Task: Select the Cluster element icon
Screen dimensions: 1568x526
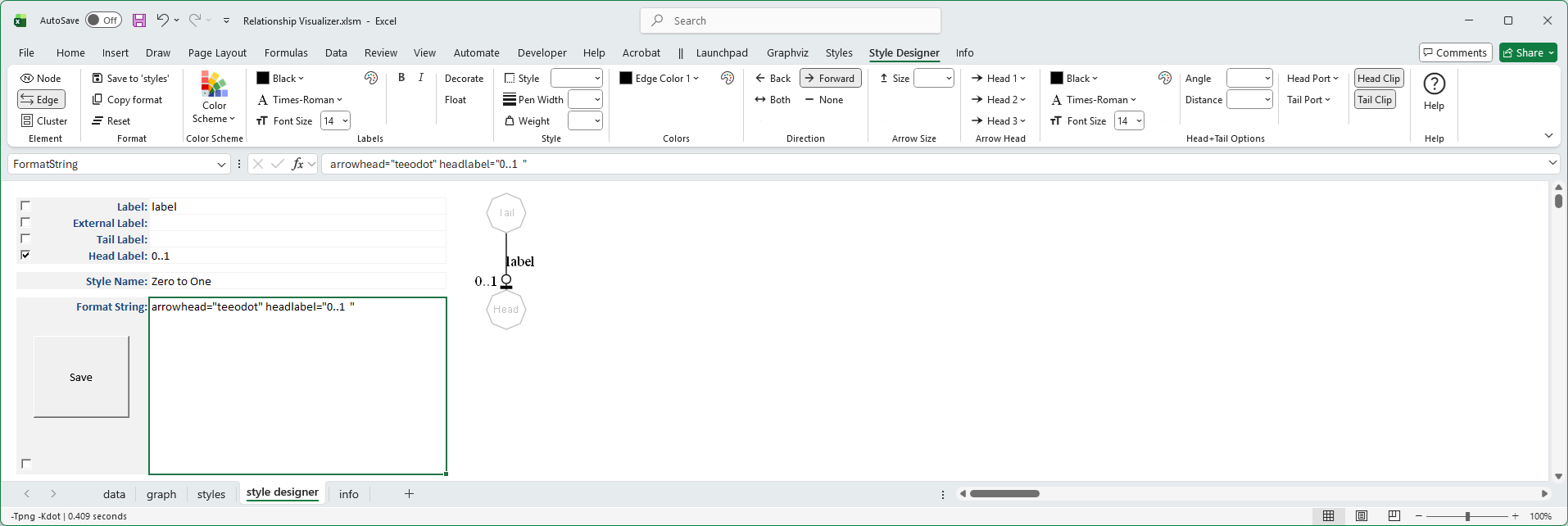Action: pyautogui.click(x=27, y=121)
